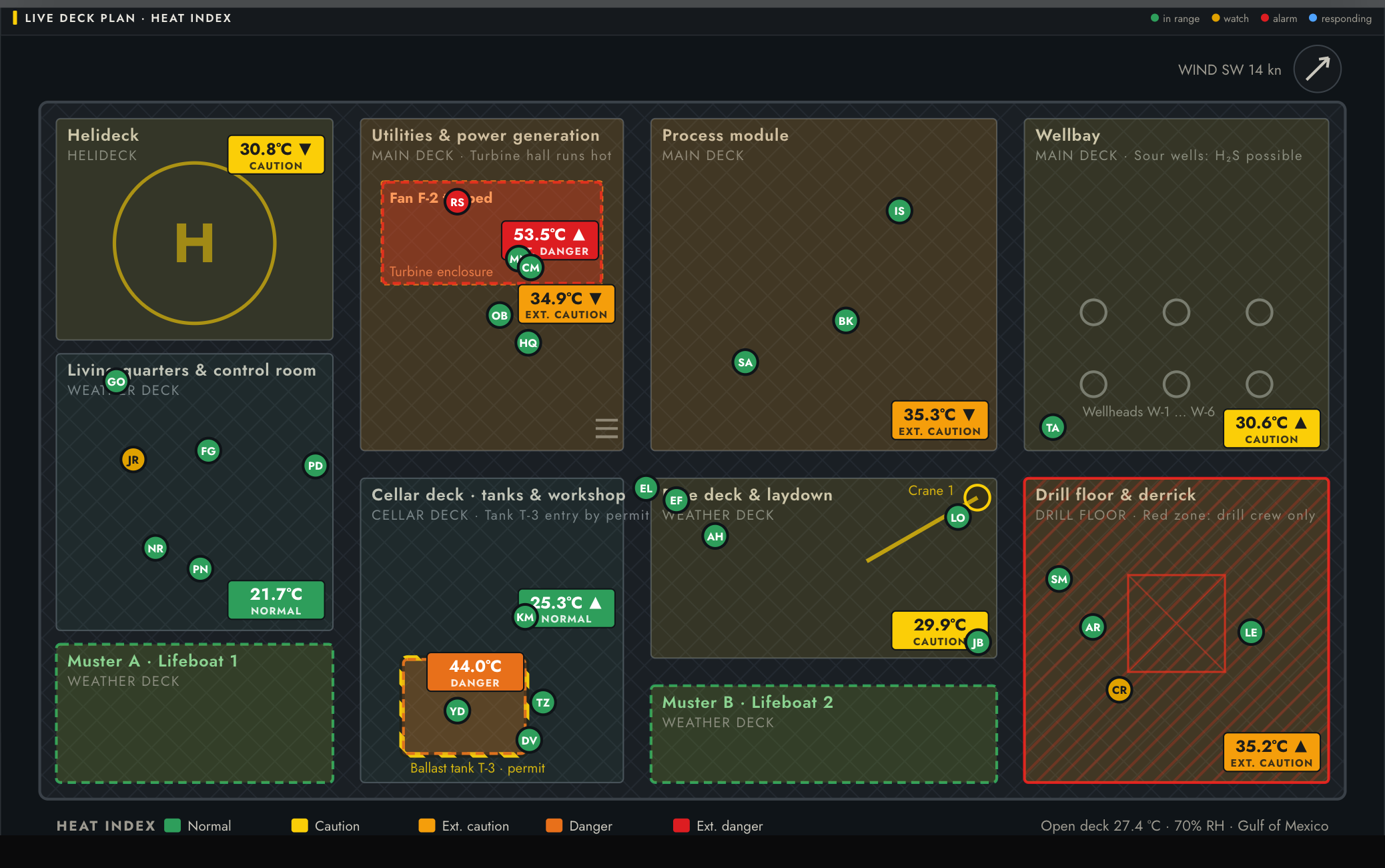Select the EL personnel marker

click(x=646, y=488)
